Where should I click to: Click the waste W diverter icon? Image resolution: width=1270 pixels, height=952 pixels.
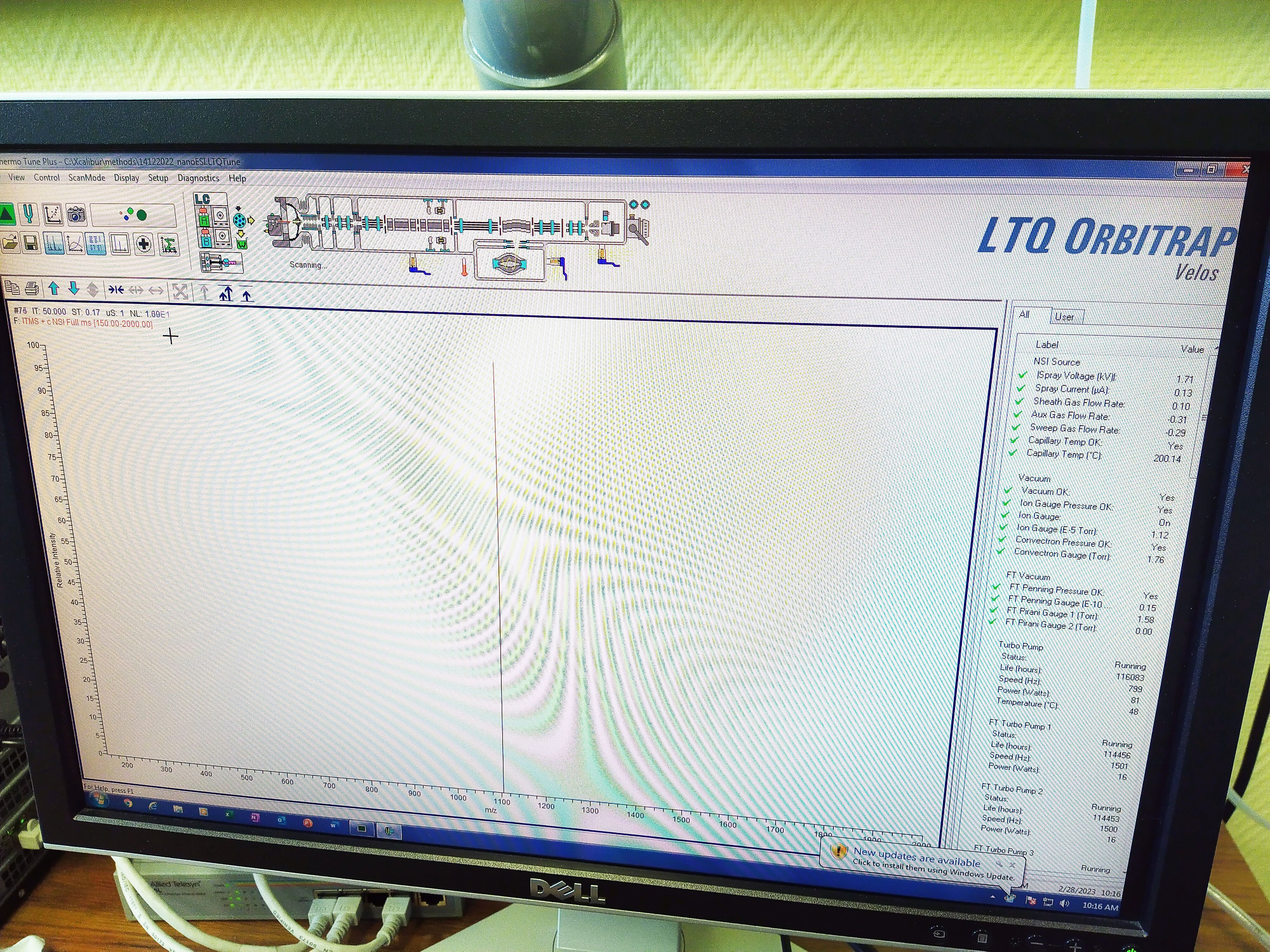[x=242, y=244]
